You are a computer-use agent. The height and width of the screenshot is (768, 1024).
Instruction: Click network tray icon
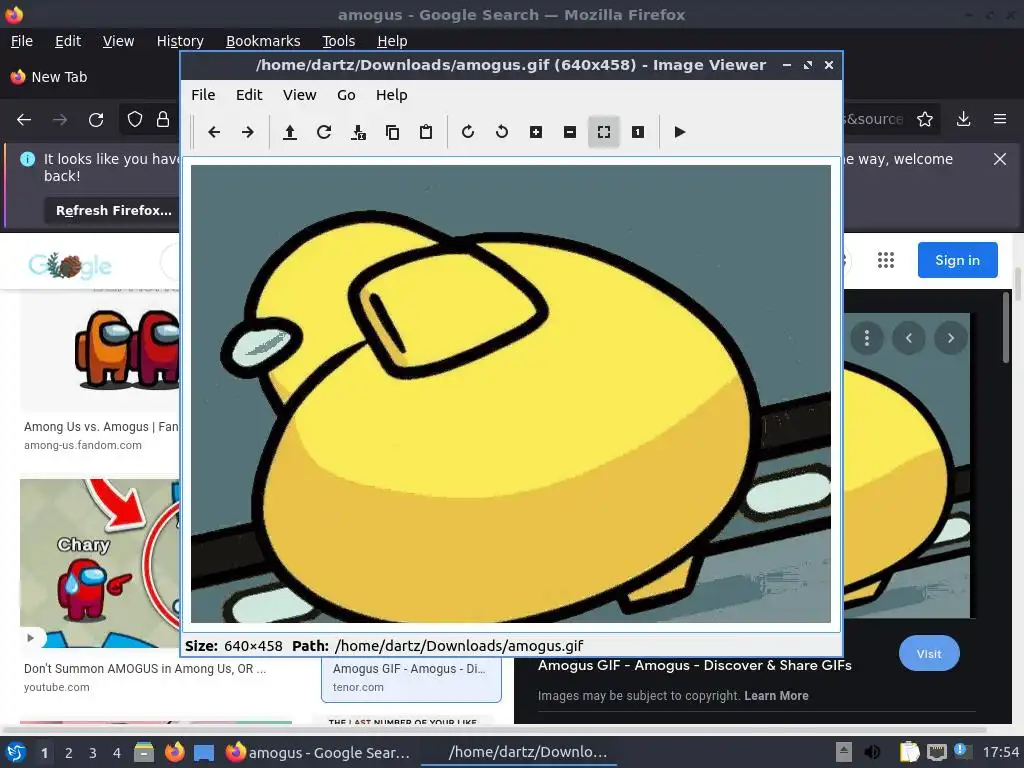tap(936, 752)
